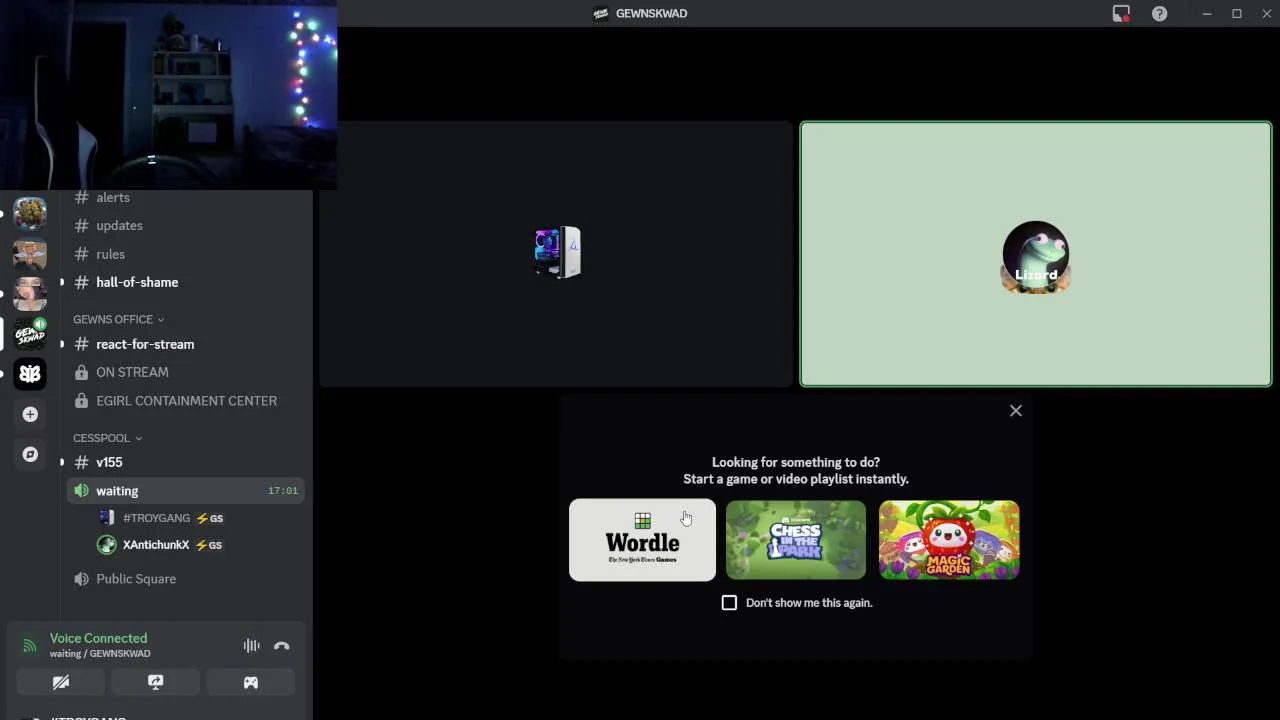1280x720 pixels.
Task: Check 'Don't show me this again'
Action: coord(729,603)
